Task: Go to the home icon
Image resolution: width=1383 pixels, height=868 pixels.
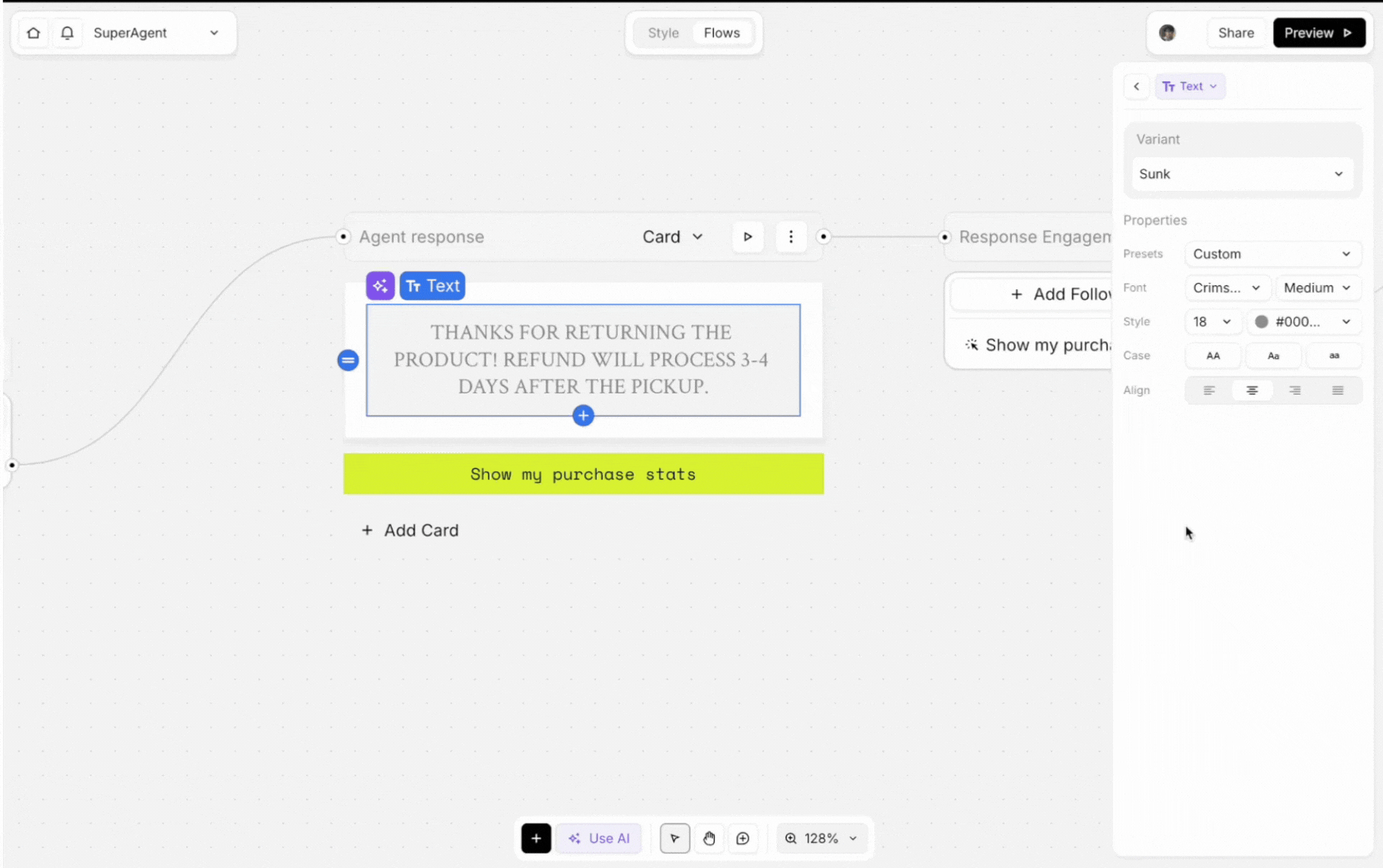Action: (x=33, y=33)
